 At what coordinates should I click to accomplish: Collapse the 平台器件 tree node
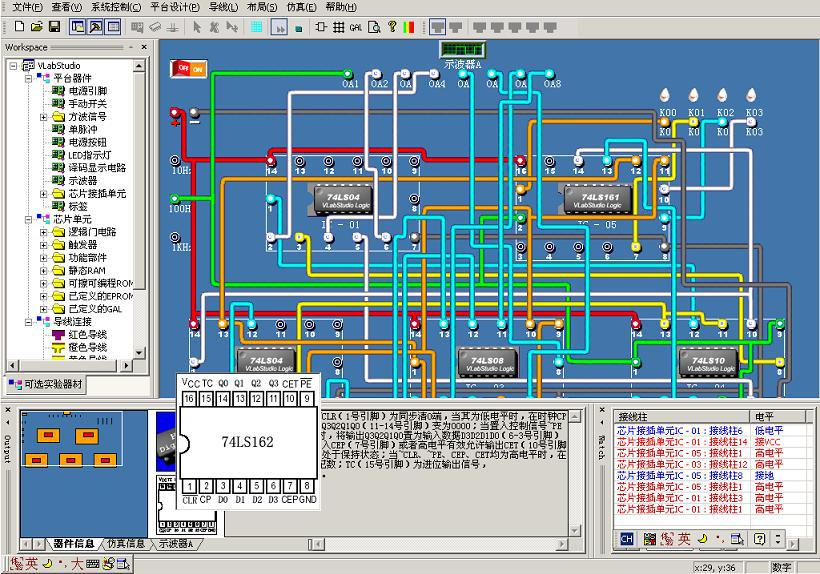tap(29, 78)
